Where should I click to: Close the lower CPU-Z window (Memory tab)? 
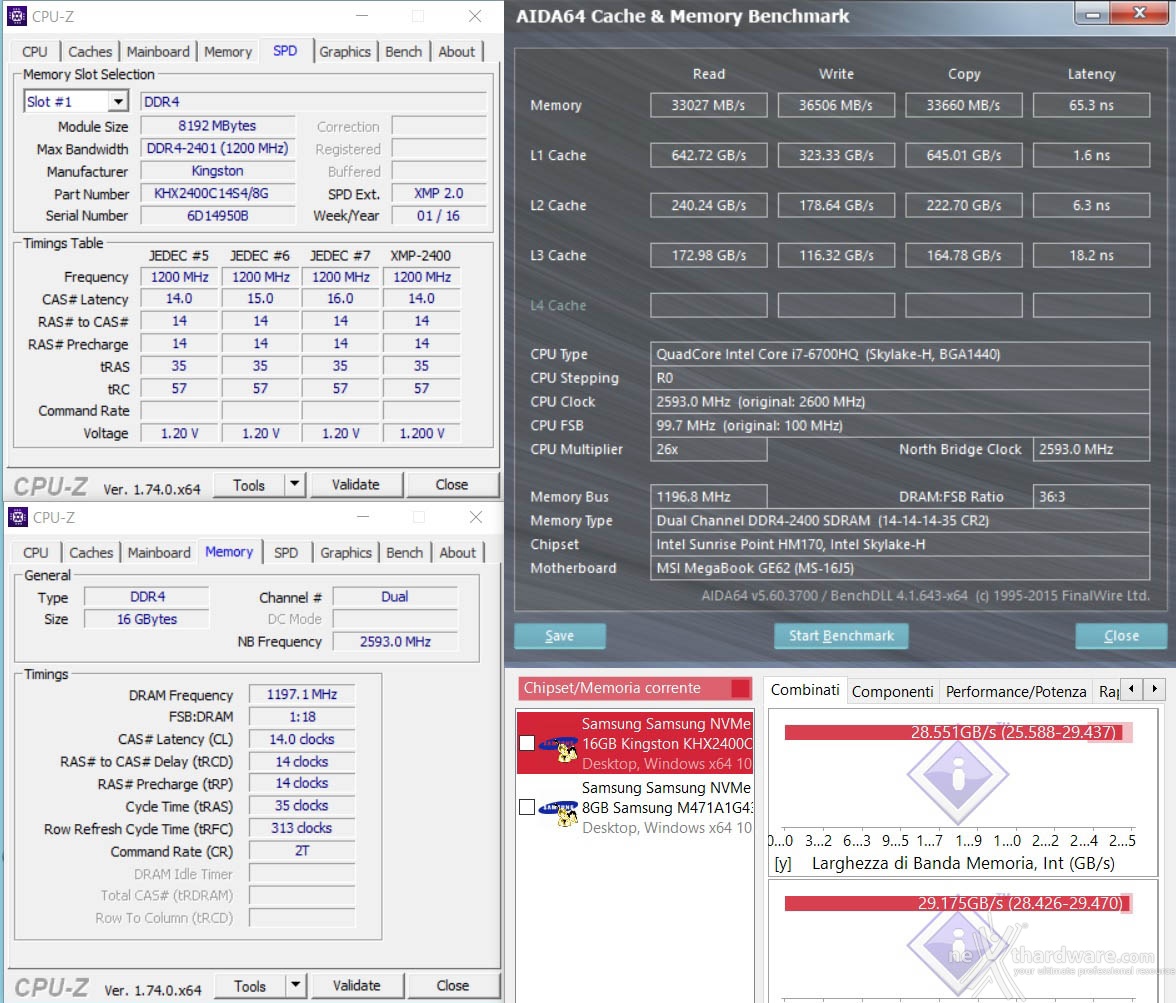coord(476,517)
